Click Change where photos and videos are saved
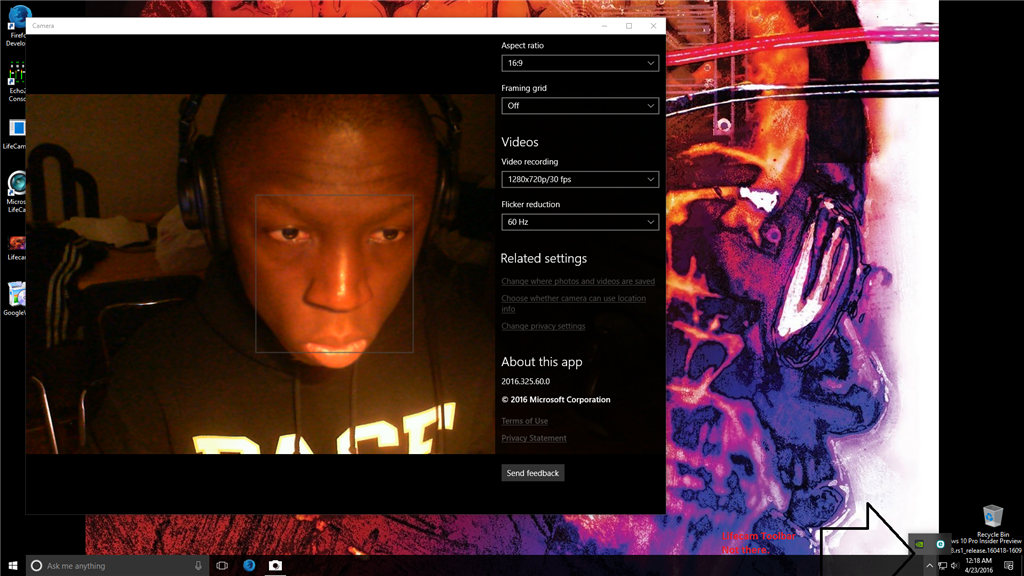This screenshot has width=1024, height=576. pos(578,281)
